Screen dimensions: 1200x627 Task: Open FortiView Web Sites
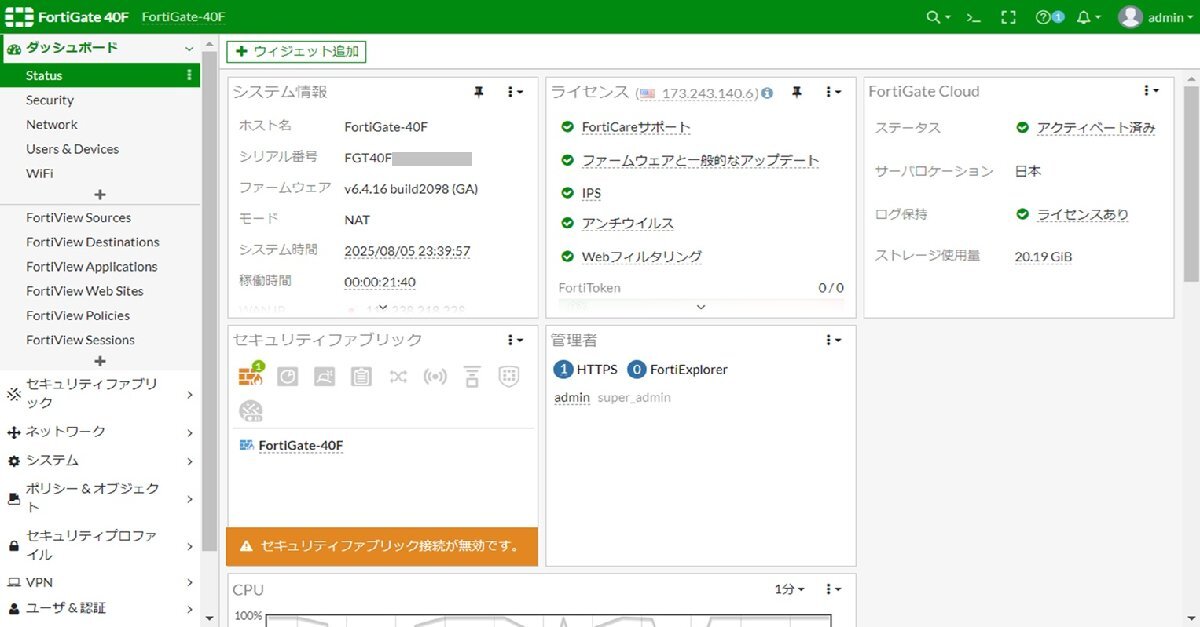(x=85, y=291)
